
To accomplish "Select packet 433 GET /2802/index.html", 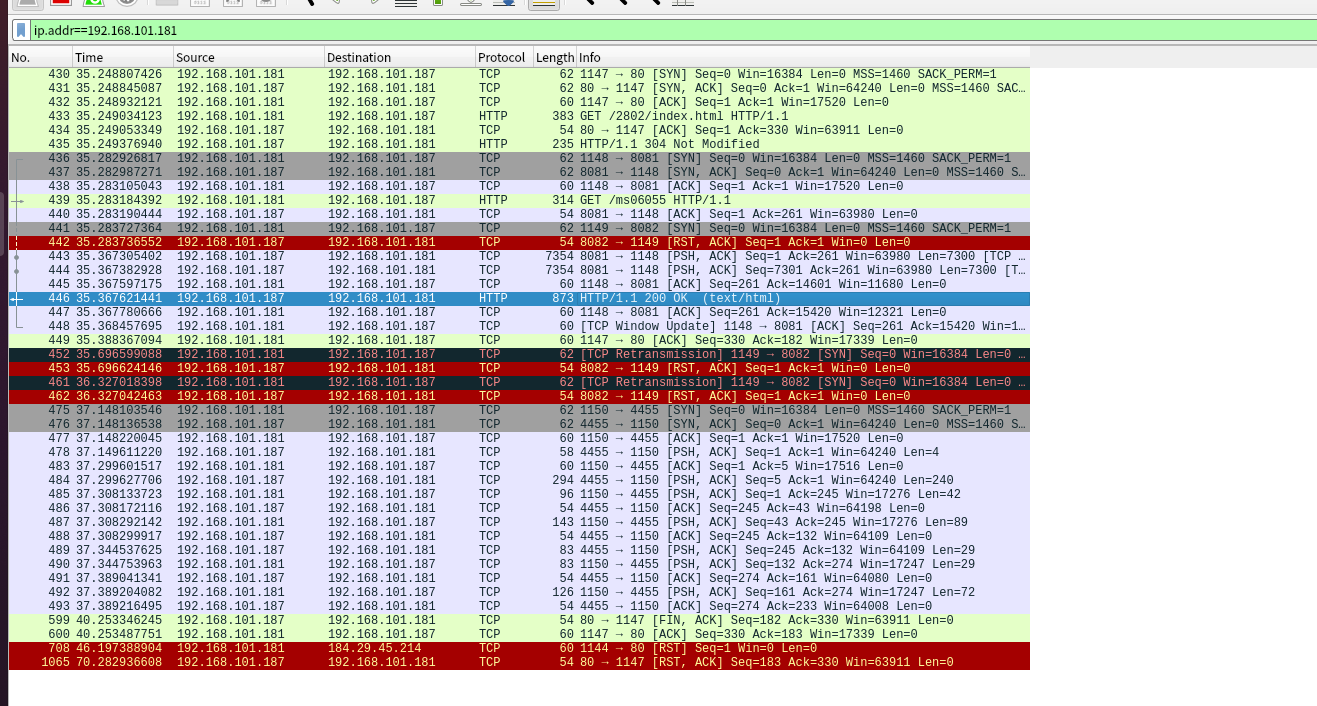I will (x=519, y=116).
